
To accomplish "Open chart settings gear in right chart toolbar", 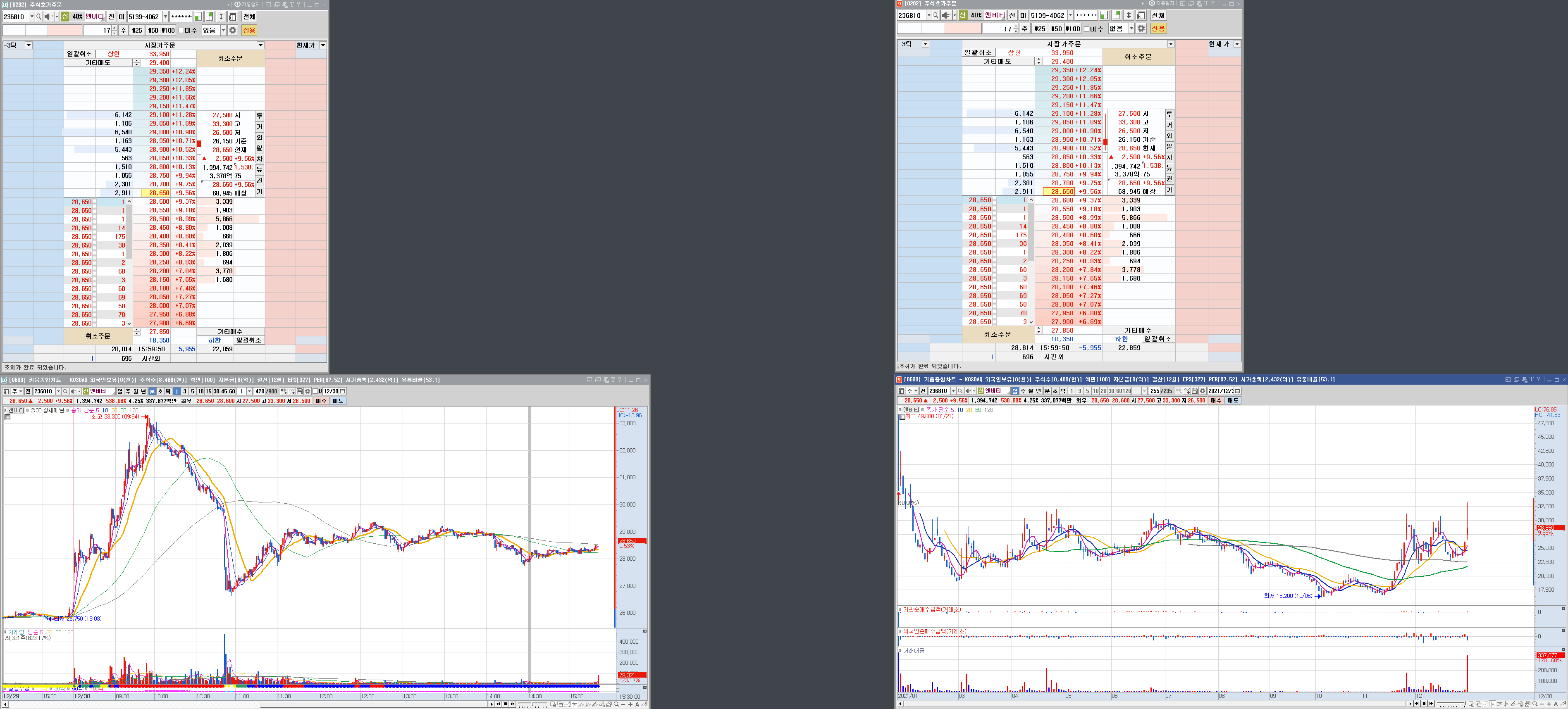I will (x=1202, y=391).
